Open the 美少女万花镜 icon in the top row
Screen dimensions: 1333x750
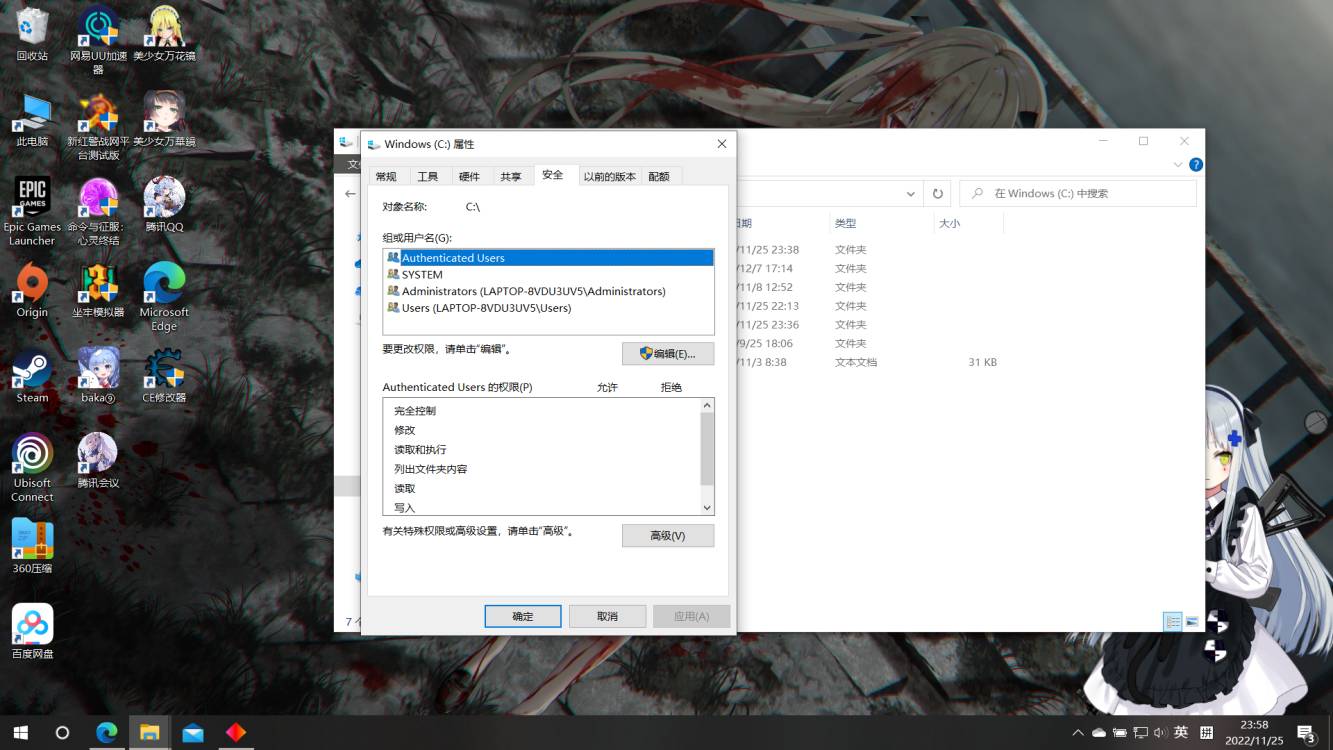click(x=164, y=32)
